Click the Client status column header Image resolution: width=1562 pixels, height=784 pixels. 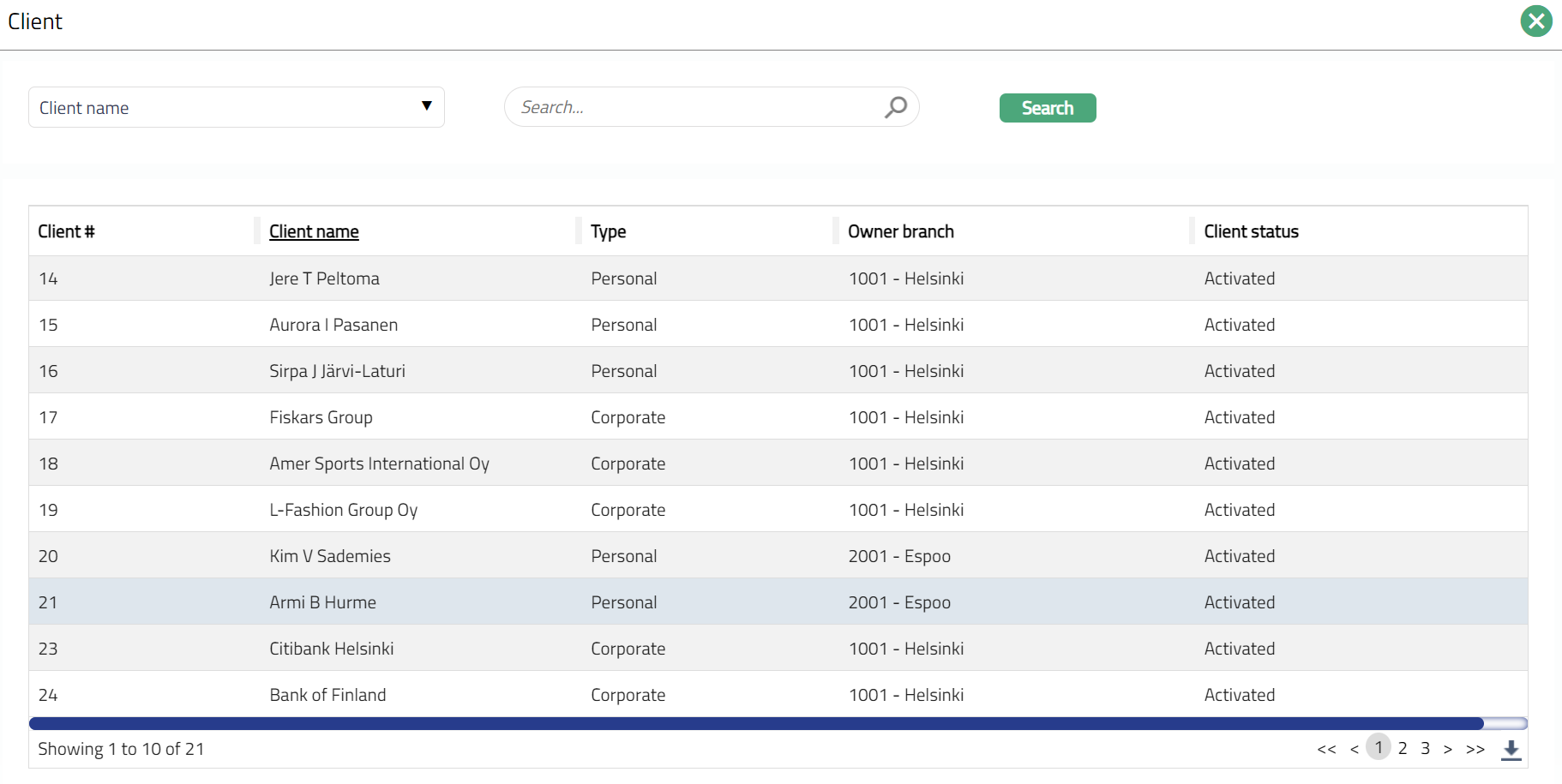point(1251,231)
